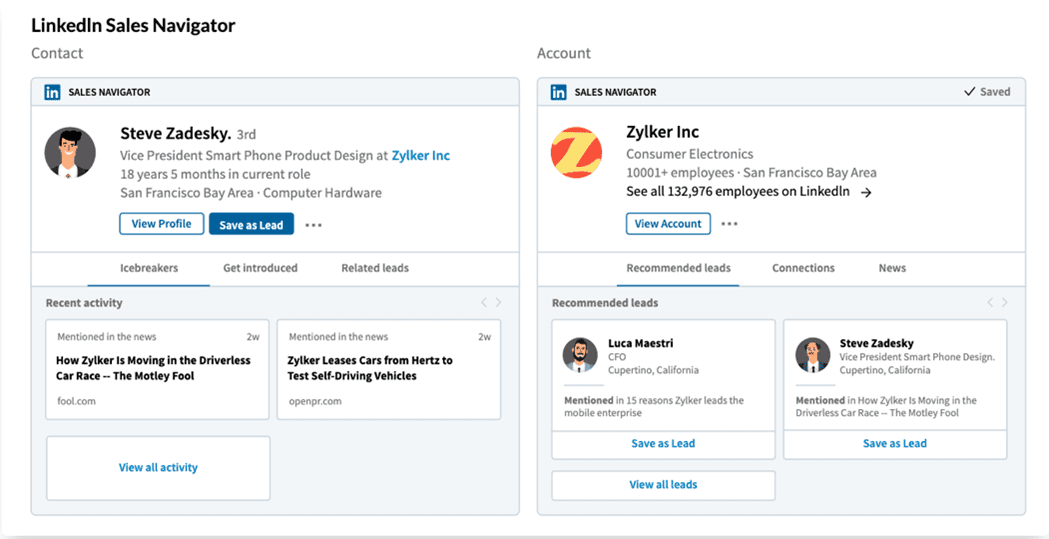This screenshot has width=1049, height=539.
Task: Click the Steve Zadesky. contact name
Action: [175, 133]
